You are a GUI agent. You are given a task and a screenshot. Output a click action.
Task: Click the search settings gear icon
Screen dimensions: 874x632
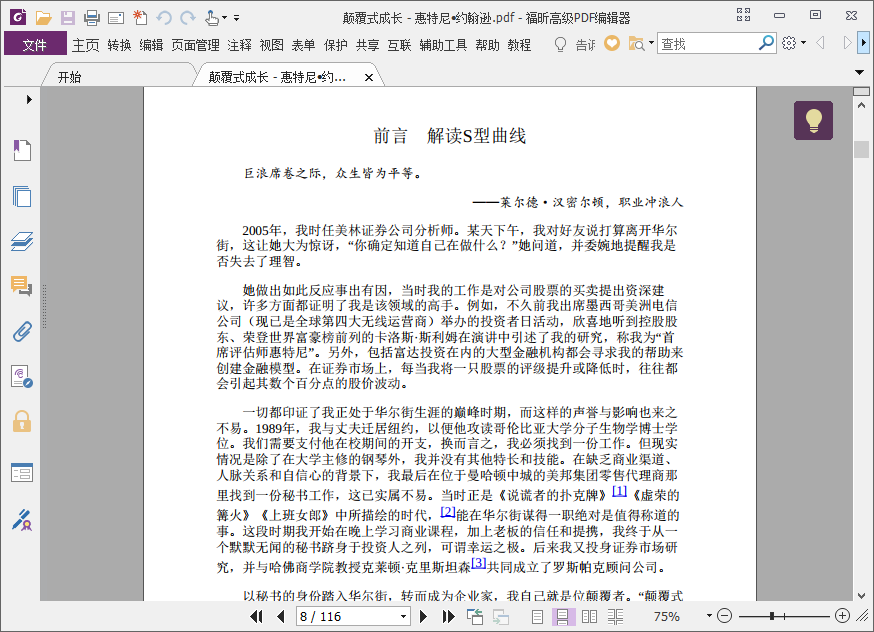[x=789, y=43]
